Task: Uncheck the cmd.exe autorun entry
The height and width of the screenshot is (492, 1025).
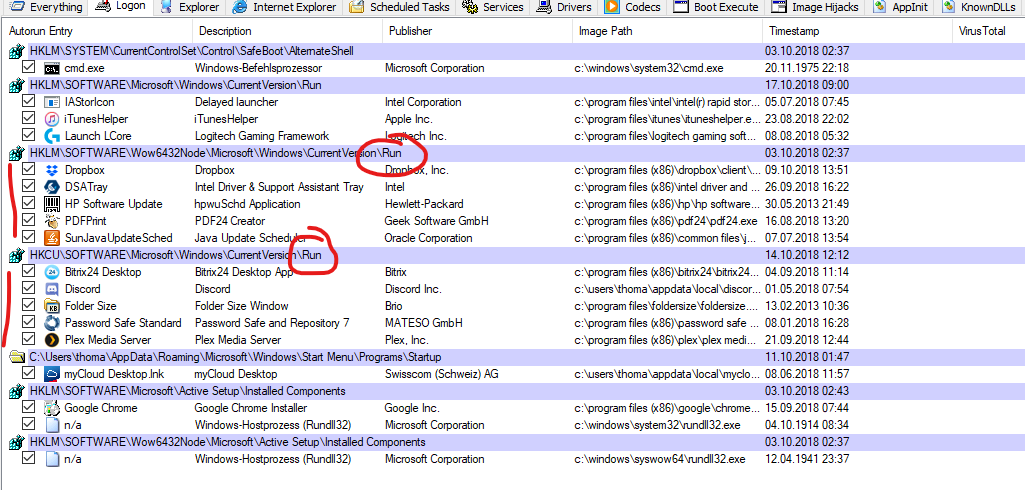Action: click(28, 67)
